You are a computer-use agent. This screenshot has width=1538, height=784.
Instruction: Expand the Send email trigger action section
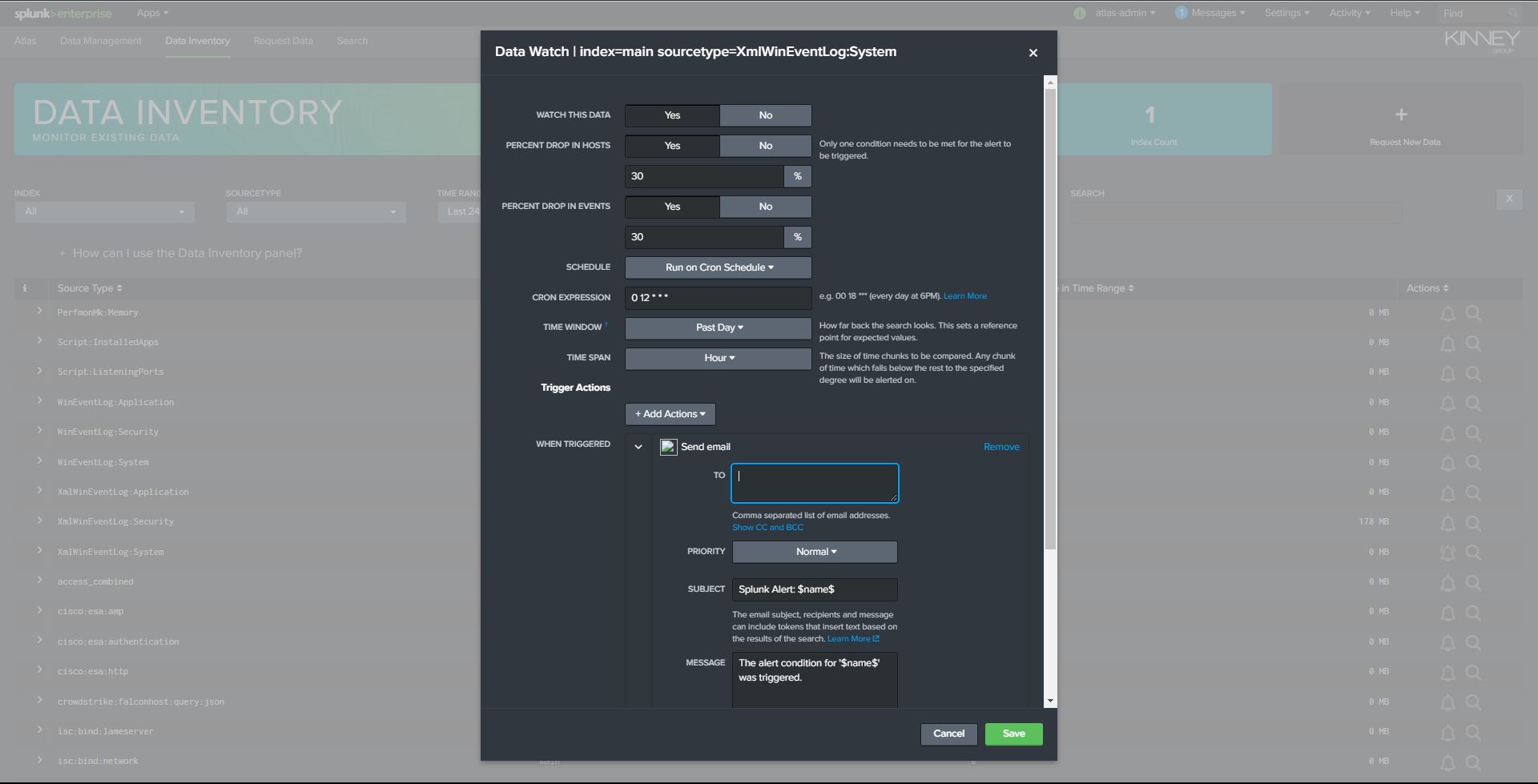638,446
